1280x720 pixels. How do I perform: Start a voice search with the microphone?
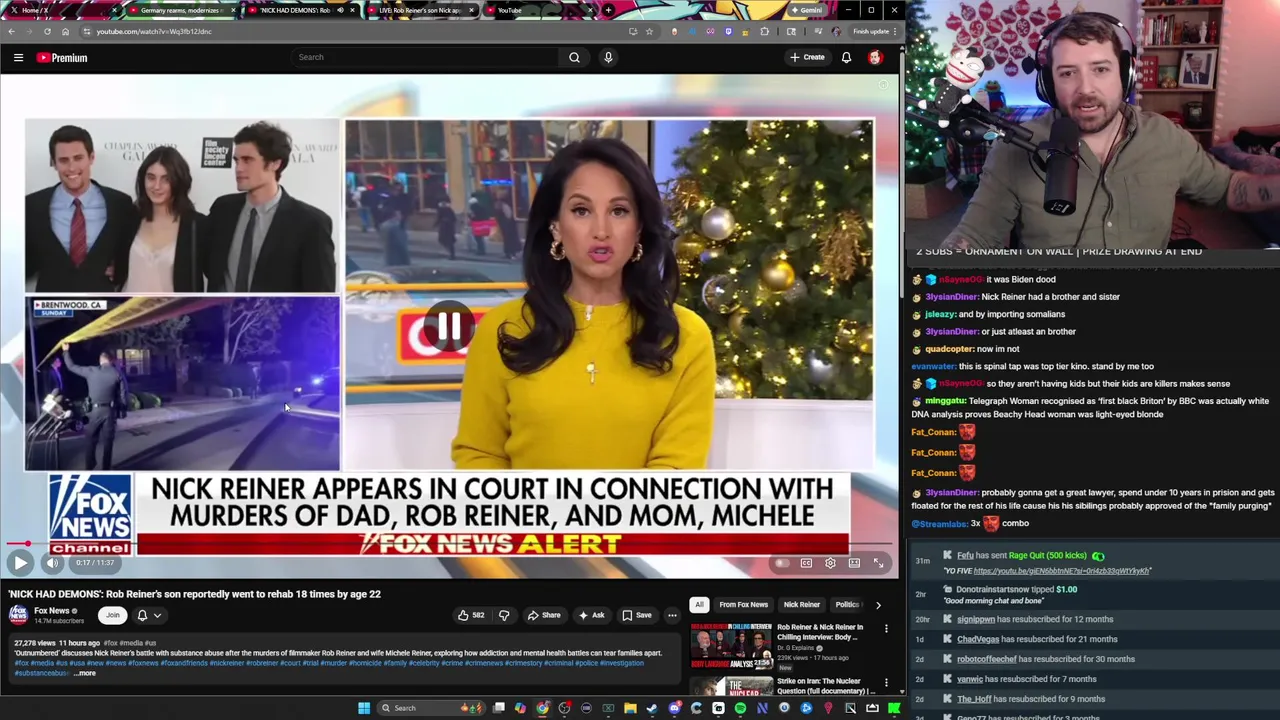coord(608,57)
